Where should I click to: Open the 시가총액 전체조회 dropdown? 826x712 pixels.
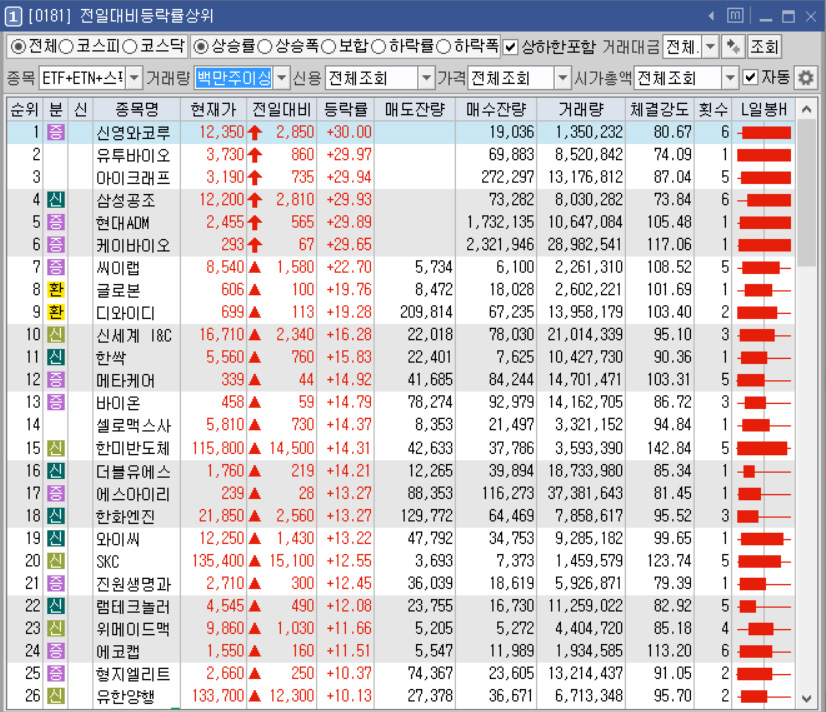coord(728,77)
